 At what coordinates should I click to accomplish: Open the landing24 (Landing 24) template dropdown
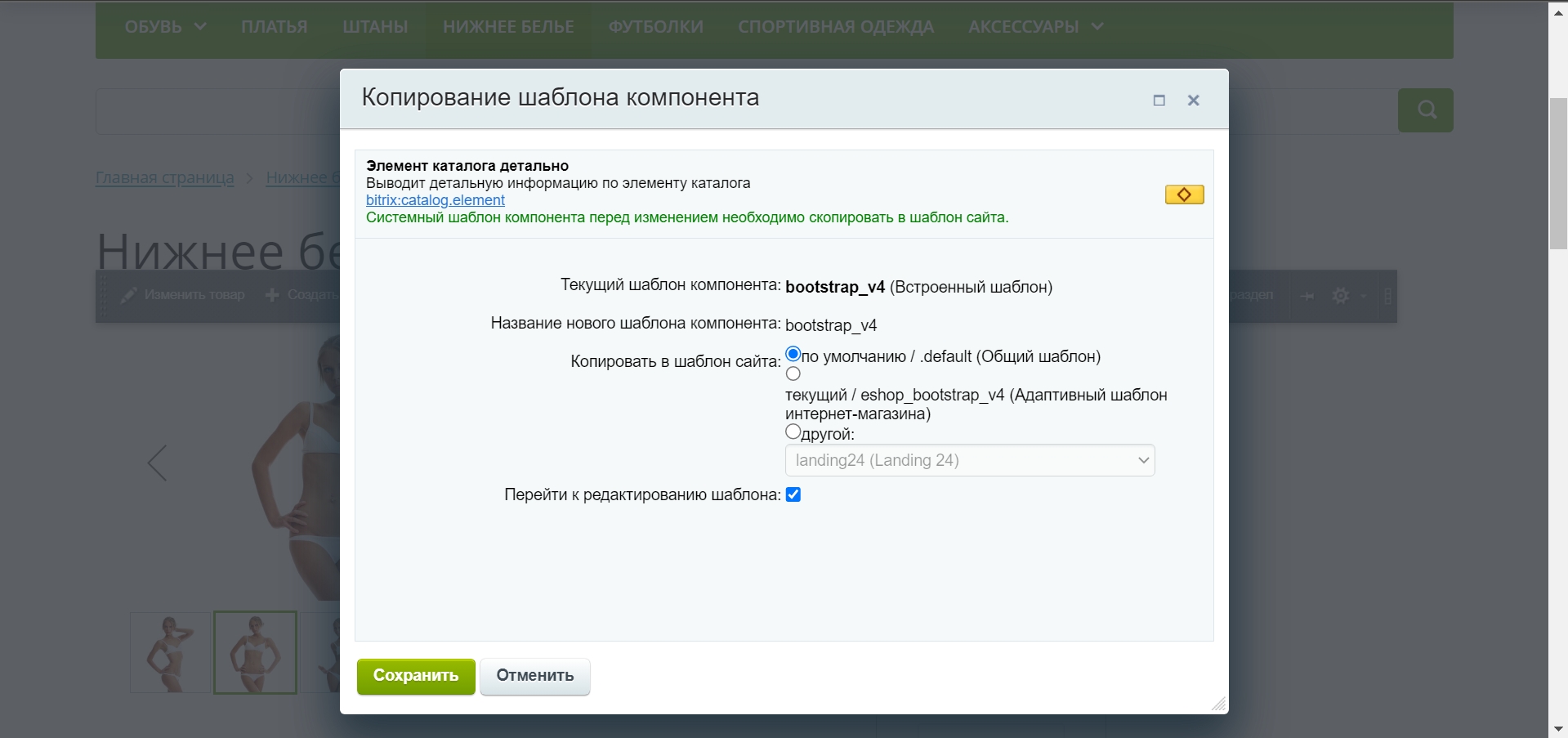[969, 460]
